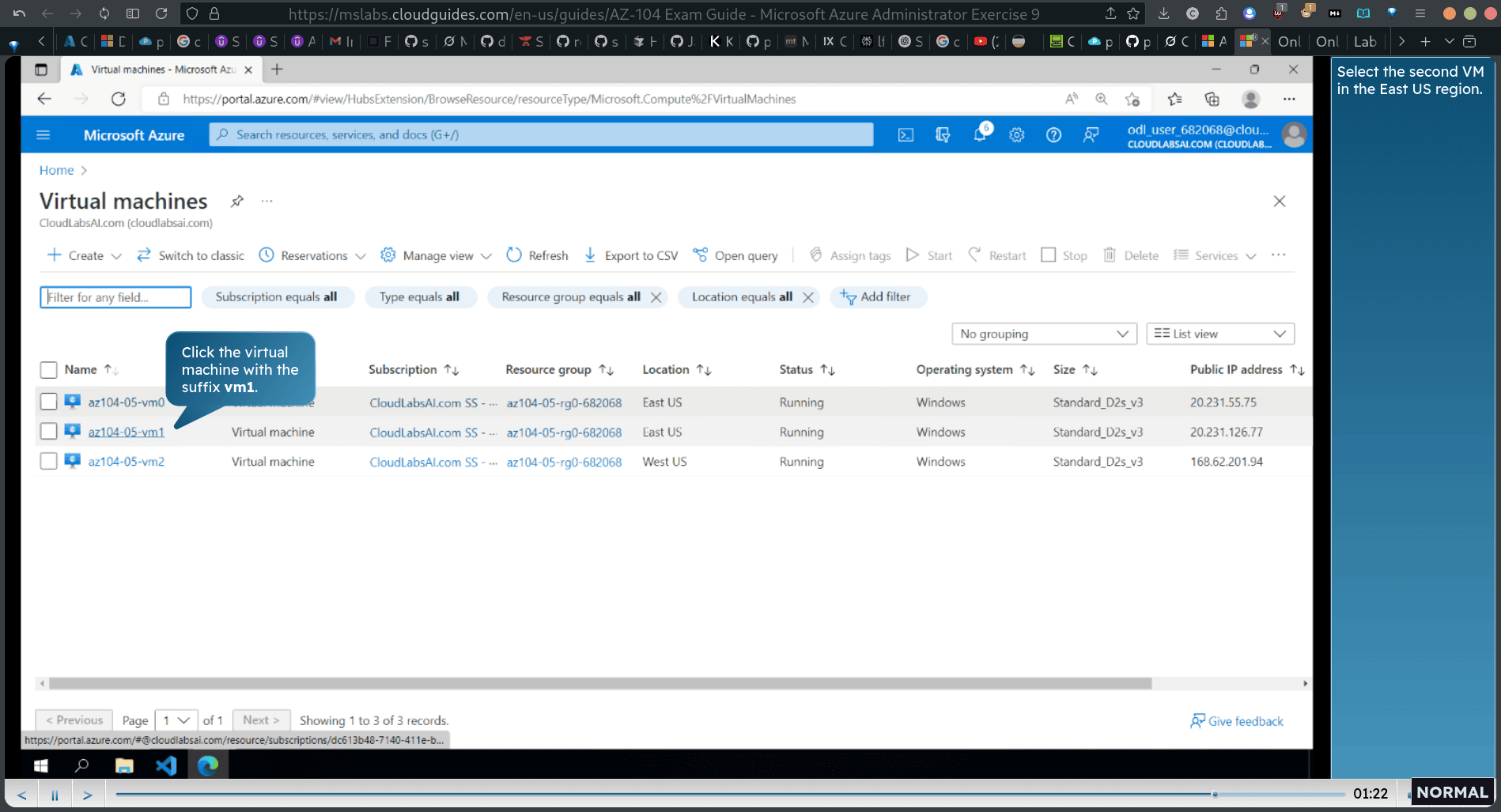
Task: Click the Filter for any field box
Action: tap(115, 297)
